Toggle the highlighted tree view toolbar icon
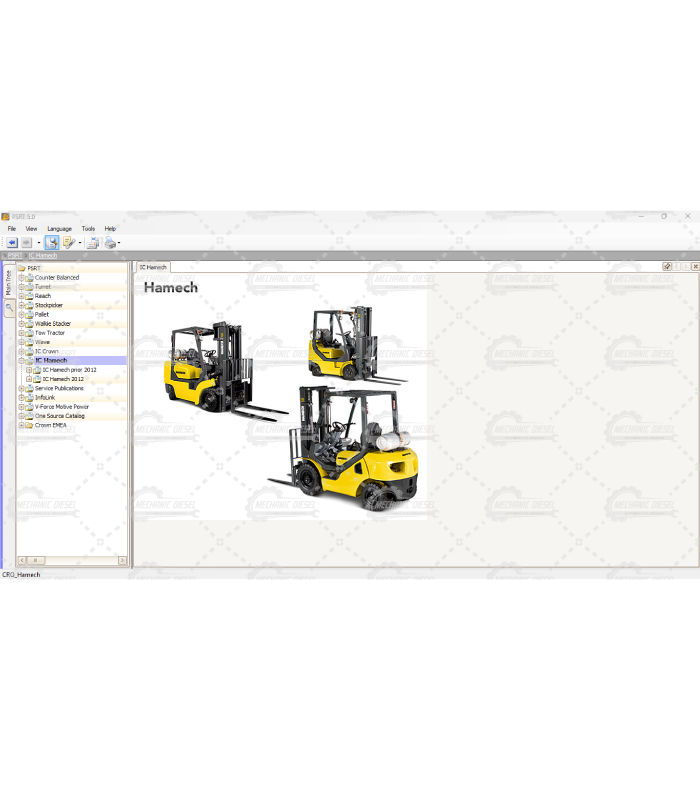The width and height of the screenshot is (700, 800). pyautogui.click(x=51, y=243)
